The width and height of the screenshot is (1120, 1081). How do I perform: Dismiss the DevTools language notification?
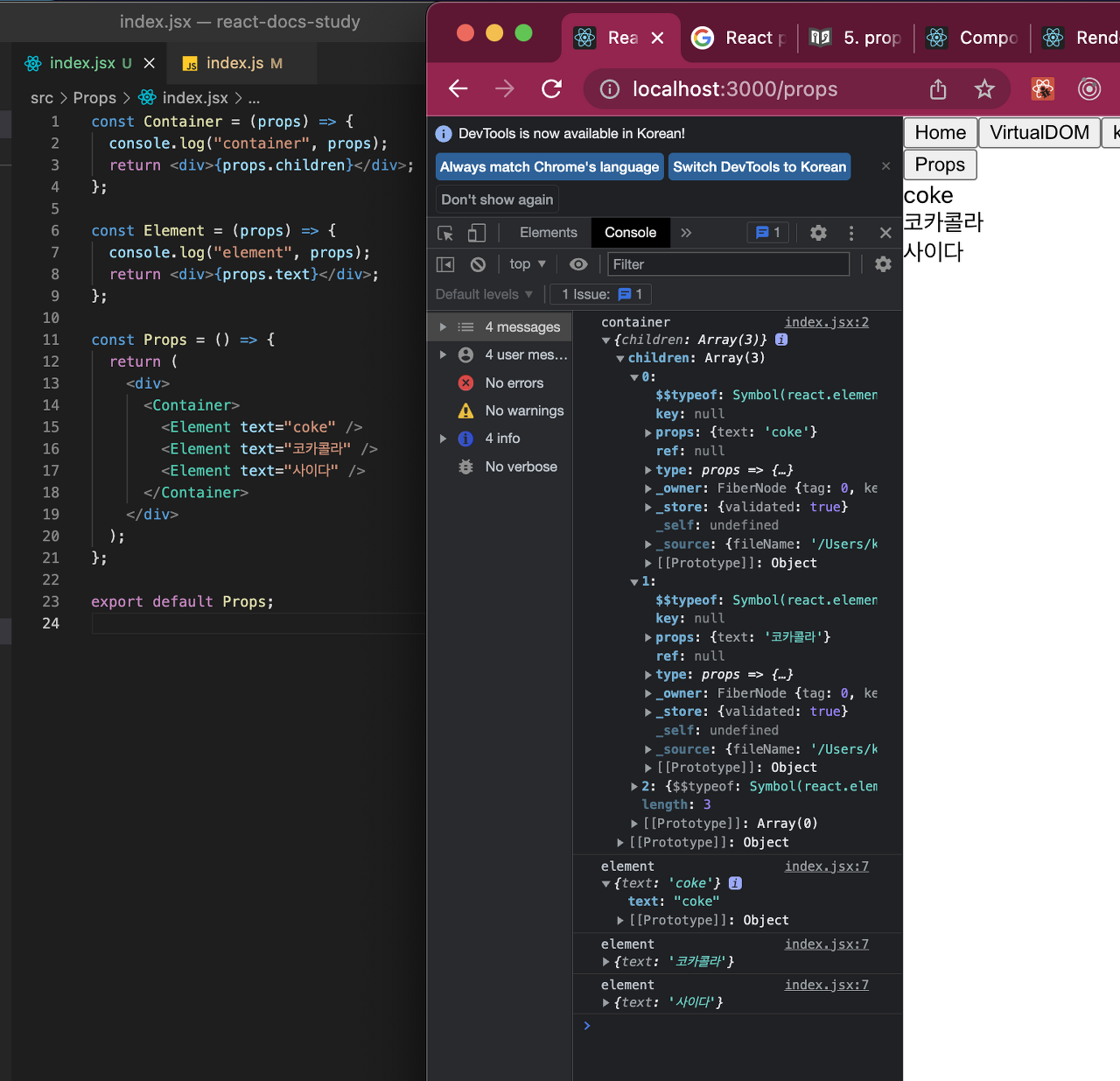point(885,165)
